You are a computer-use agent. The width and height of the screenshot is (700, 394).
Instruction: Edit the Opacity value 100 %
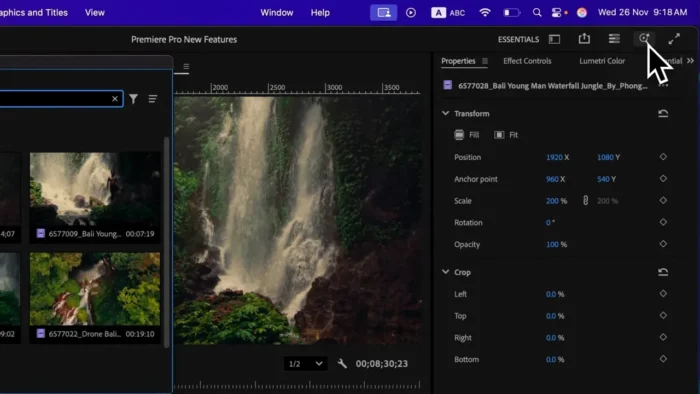pyautogui.click(x=556, y=244)
